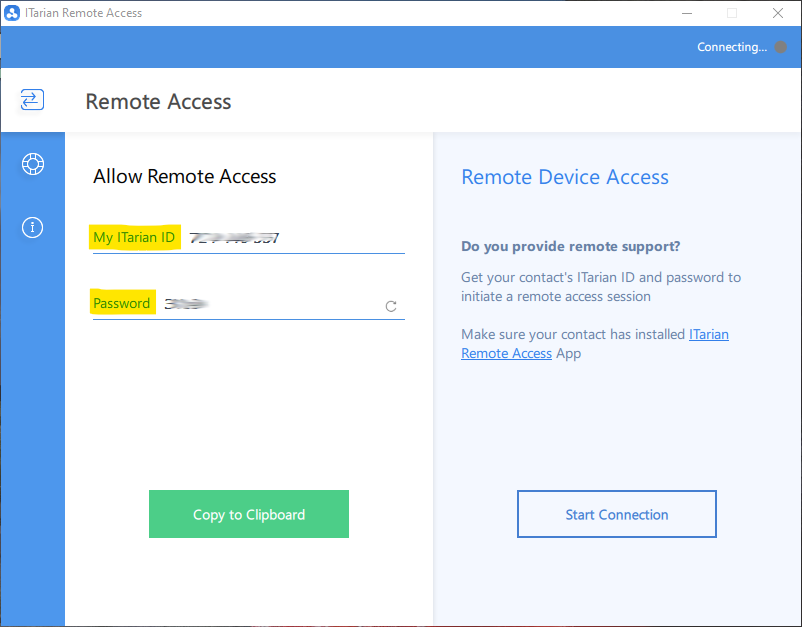Image resolution: width=802 pixels, height=627 pixels.
Task: Click the Allow Remote Access heading
Action: pos(184,177)
